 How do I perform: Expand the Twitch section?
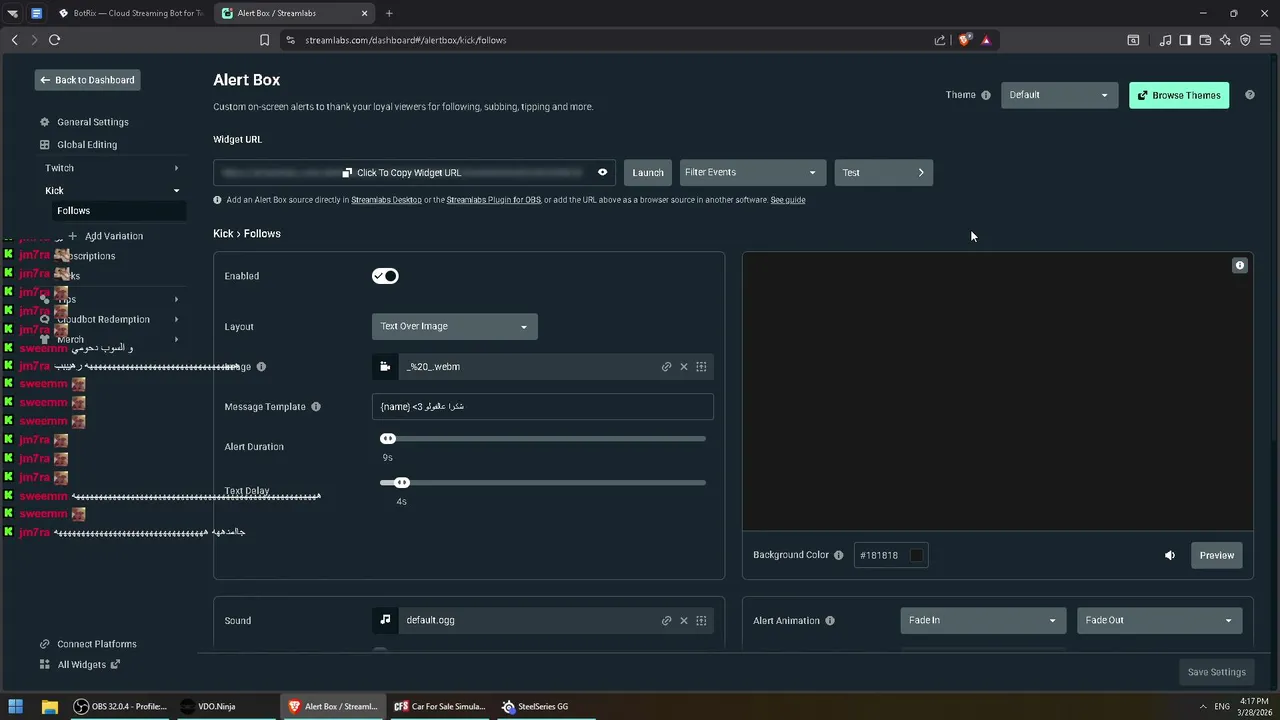tap(112, 168)
